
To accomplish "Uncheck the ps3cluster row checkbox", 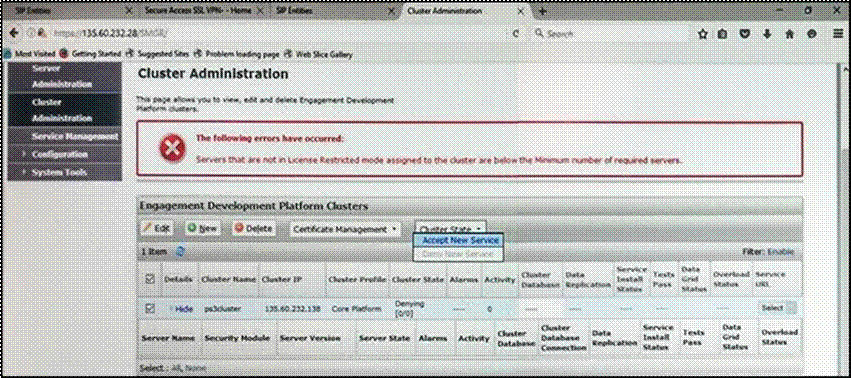I will pyautogui.click(x=150, y=308).
